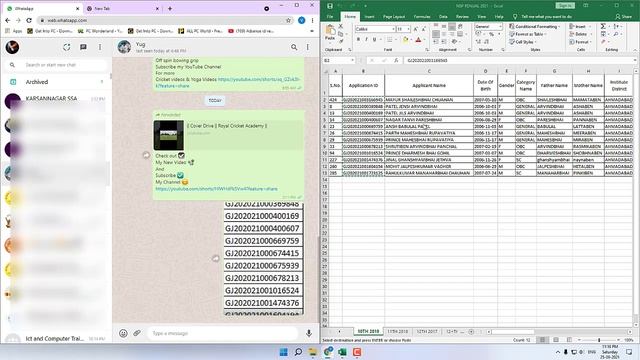640x360 pixels.
Task: Open the File menu in Excel
Action: [330, 17]
